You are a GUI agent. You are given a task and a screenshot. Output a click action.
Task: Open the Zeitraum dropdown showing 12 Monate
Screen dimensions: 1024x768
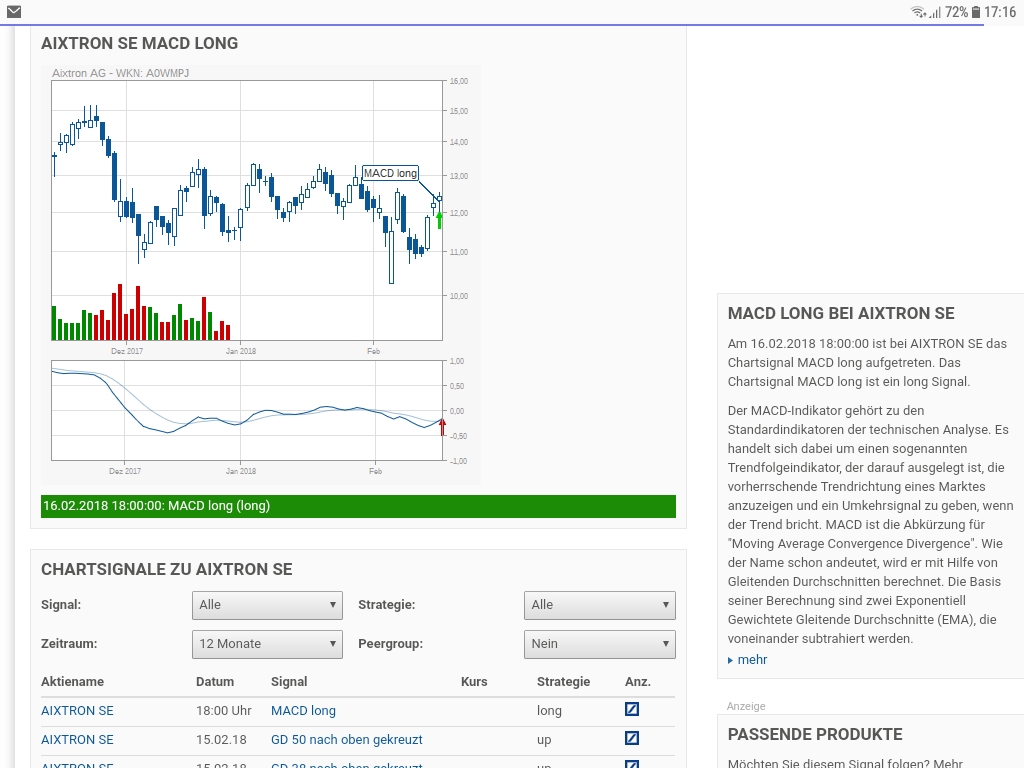(267, 645)
